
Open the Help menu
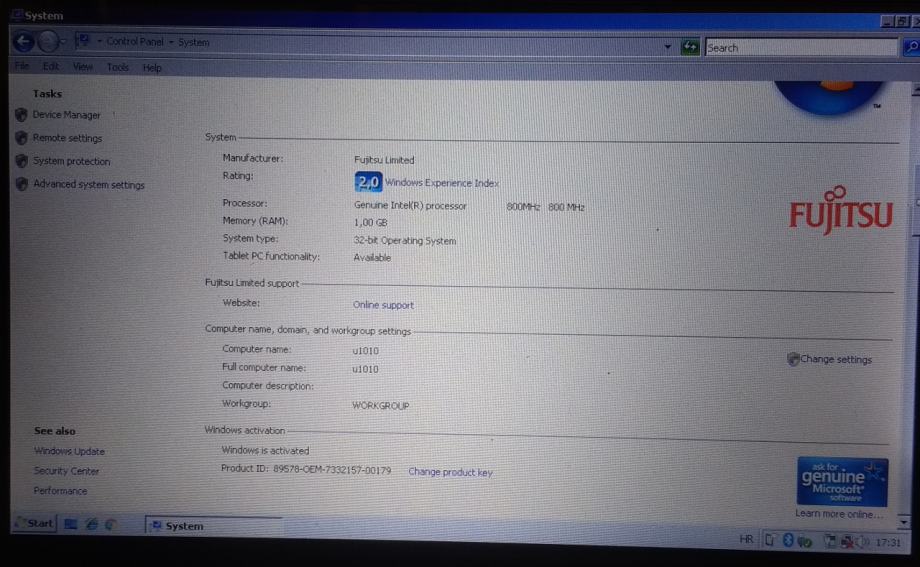152,68
